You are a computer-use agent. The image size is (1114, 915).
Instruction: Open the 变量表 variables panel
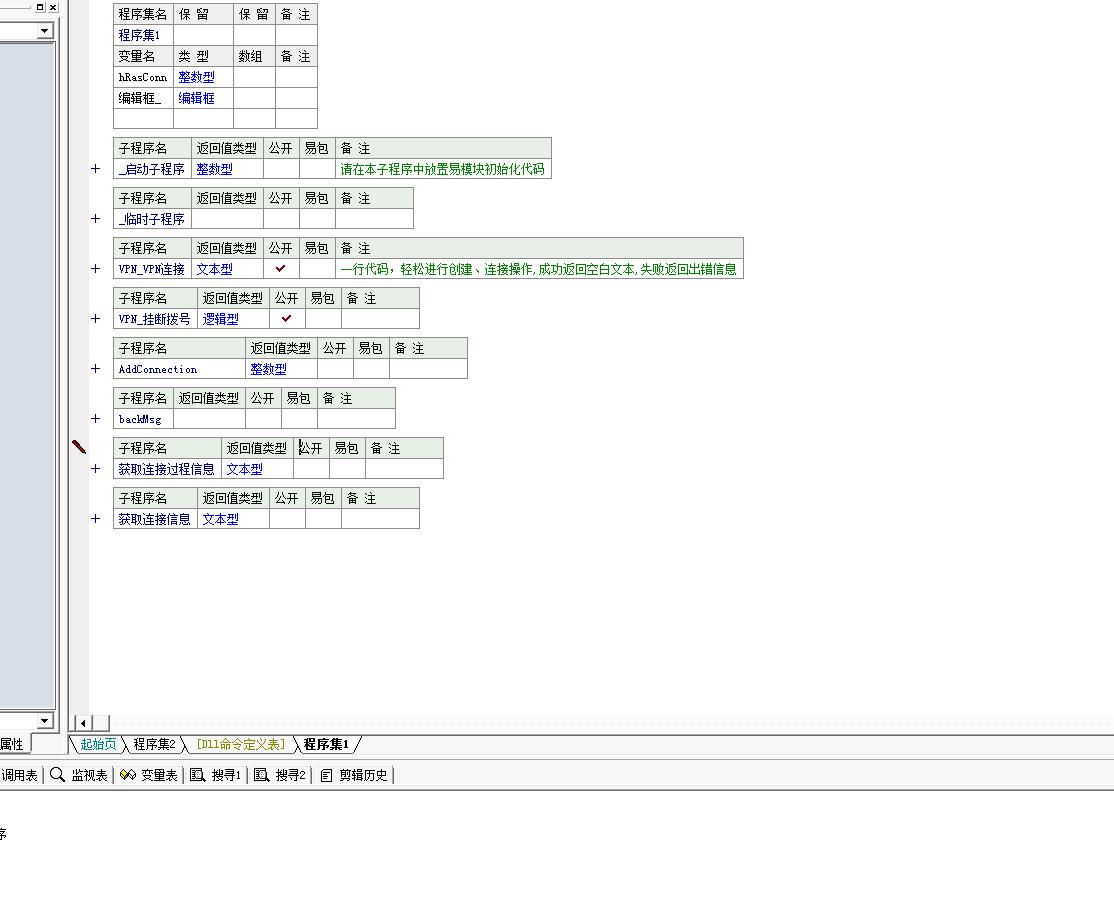pyautogui.click(x=149, y=775)
